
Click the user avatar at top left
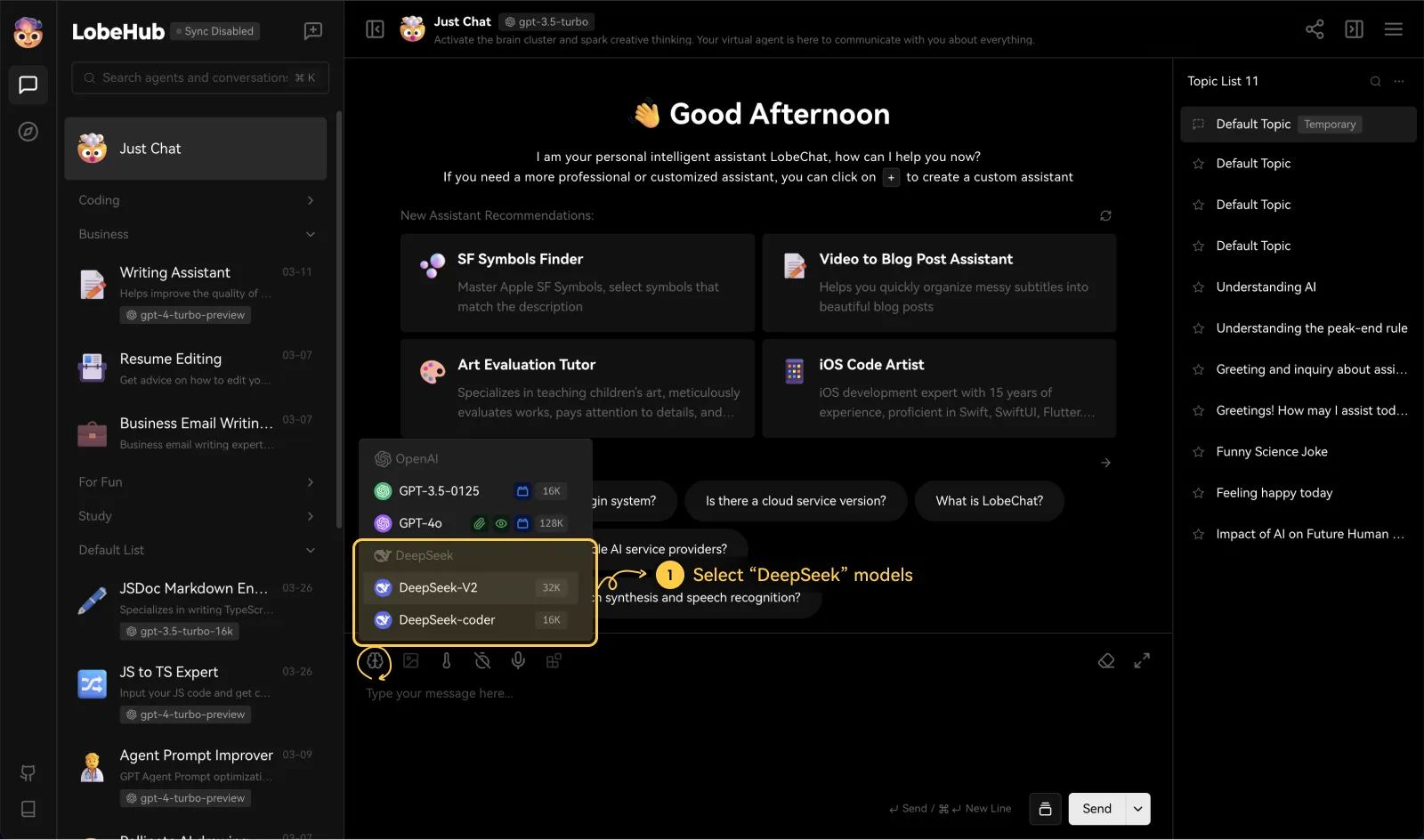28,32
